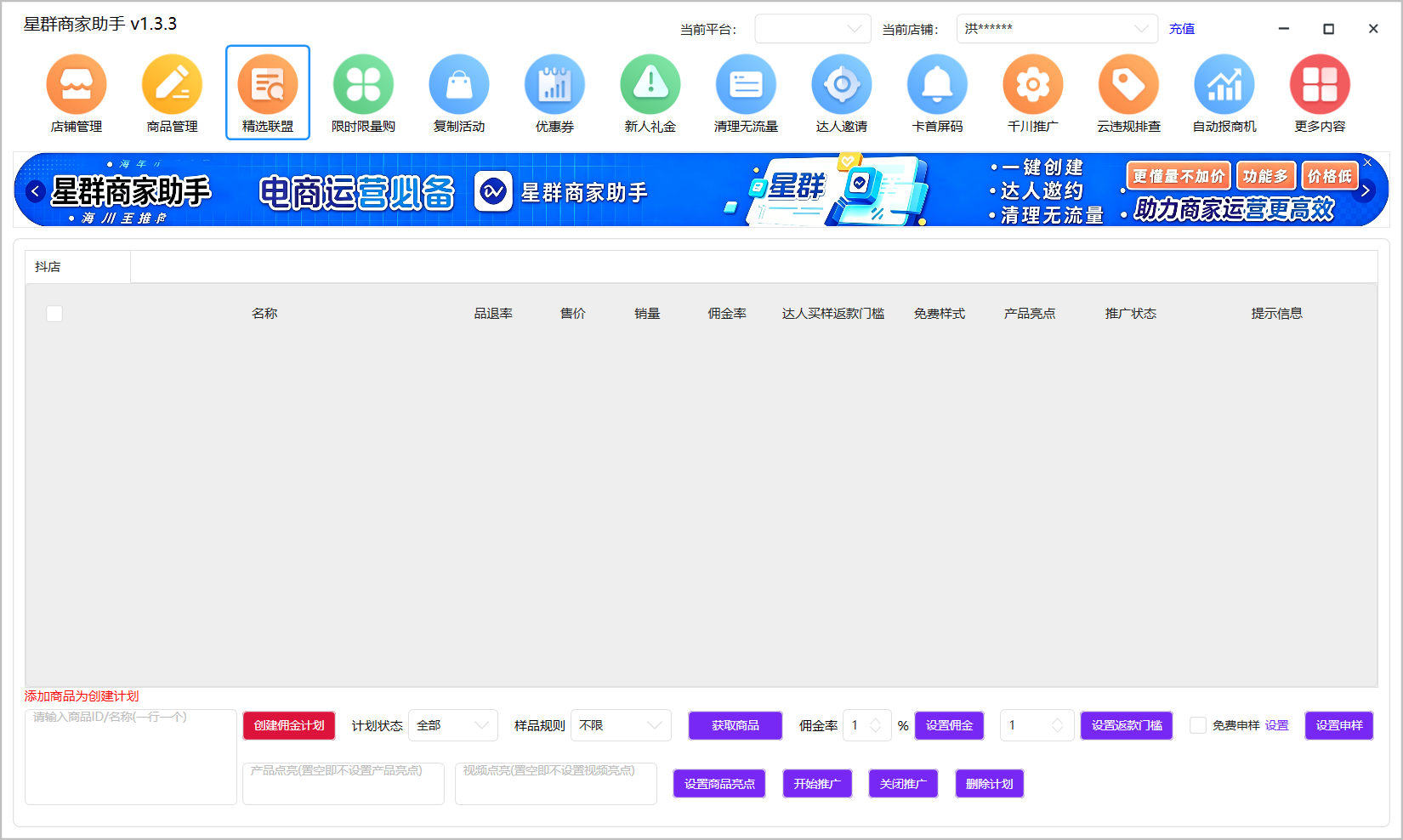
Task: Click the 设置佣金 button
Action: coord(950,725)
